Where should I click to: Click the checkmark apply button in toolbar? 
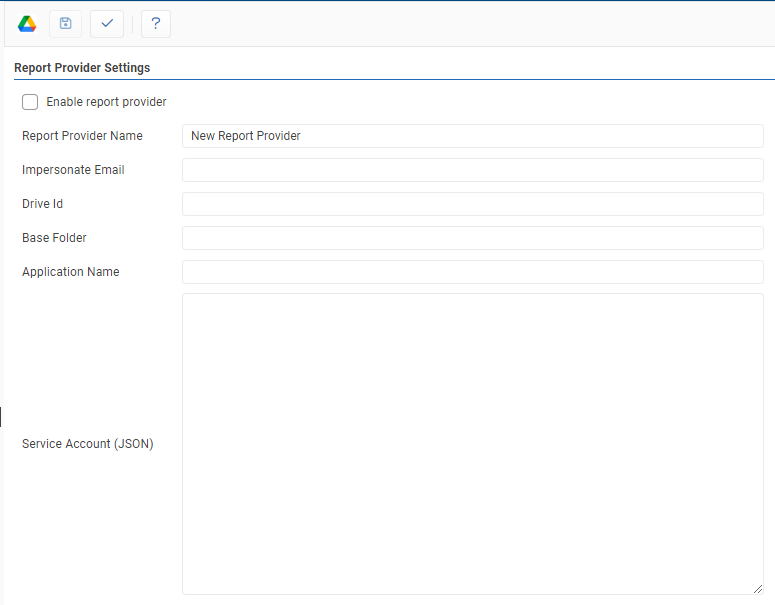(107, 23)
